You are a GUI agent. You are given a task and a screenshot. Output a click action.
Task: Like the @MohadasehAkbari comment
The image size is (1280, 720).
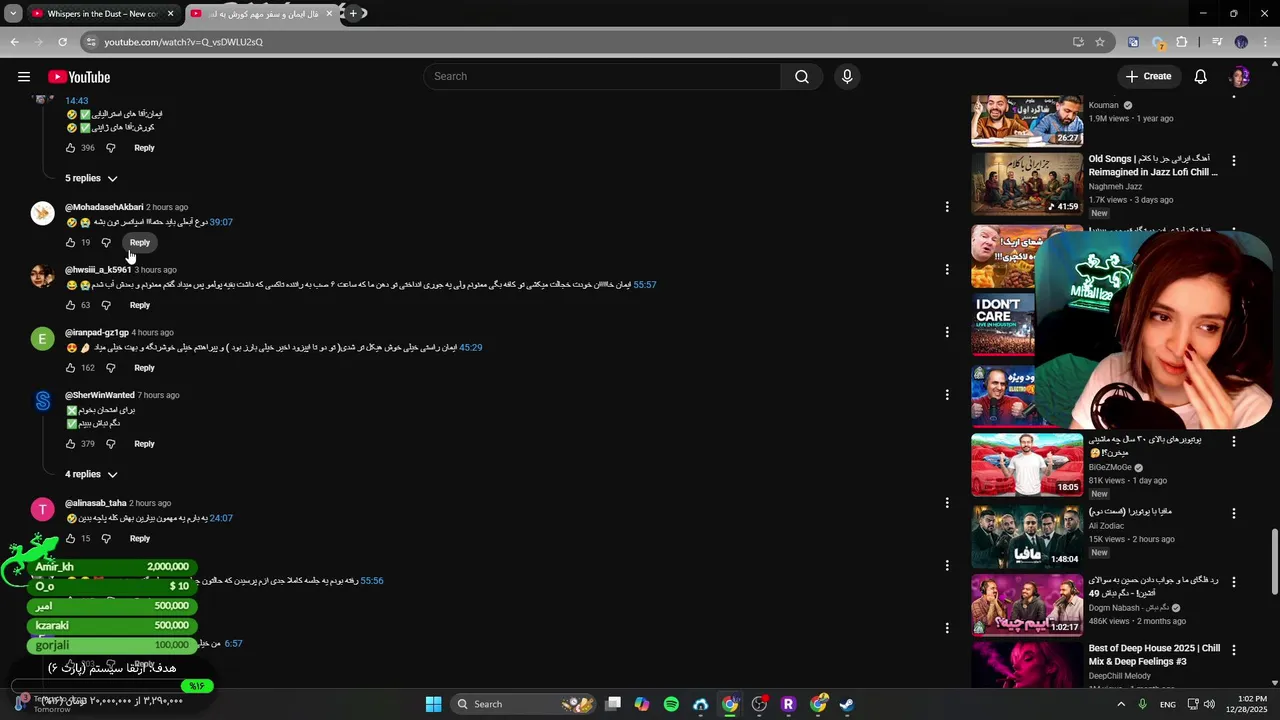70,243
